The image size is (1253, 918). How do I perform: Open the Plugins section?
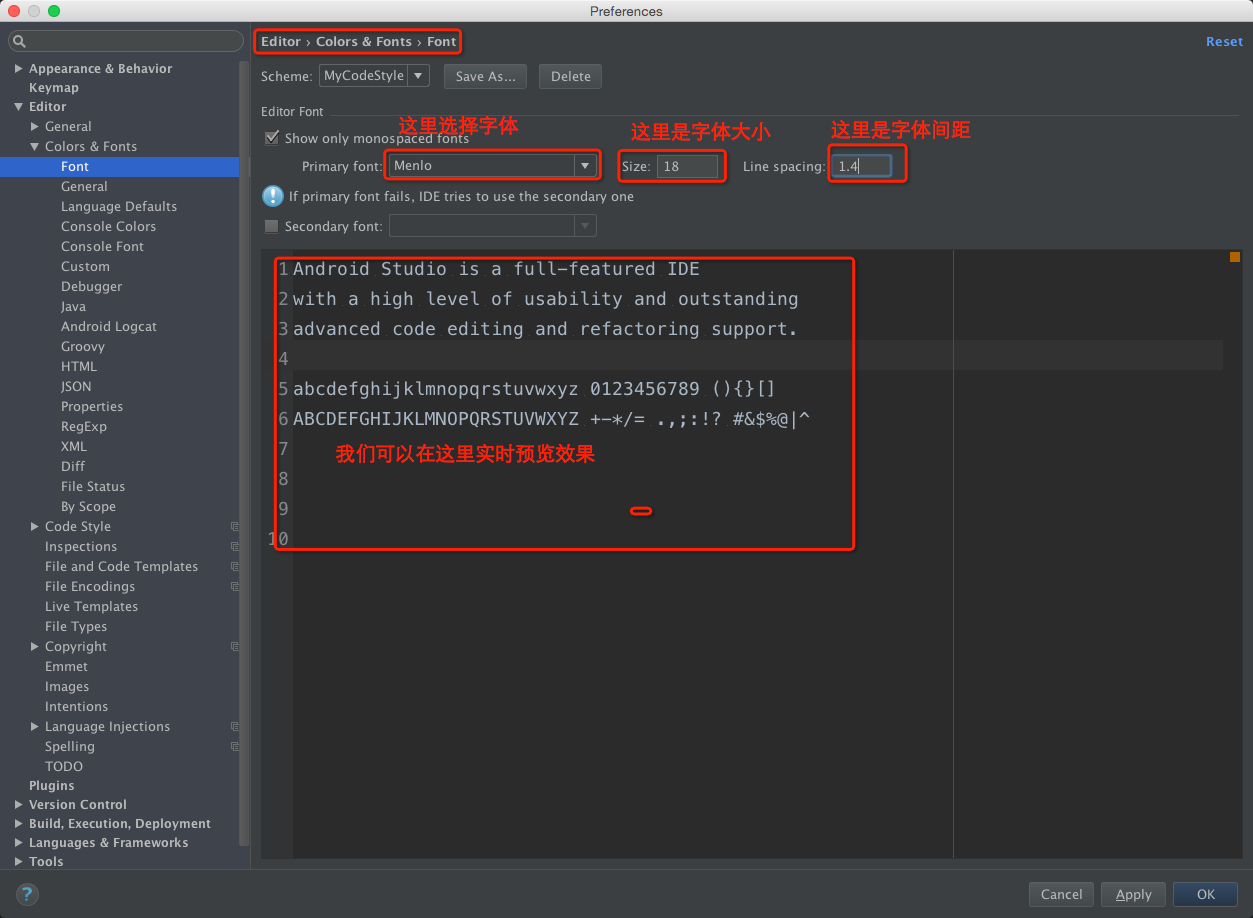52,786
